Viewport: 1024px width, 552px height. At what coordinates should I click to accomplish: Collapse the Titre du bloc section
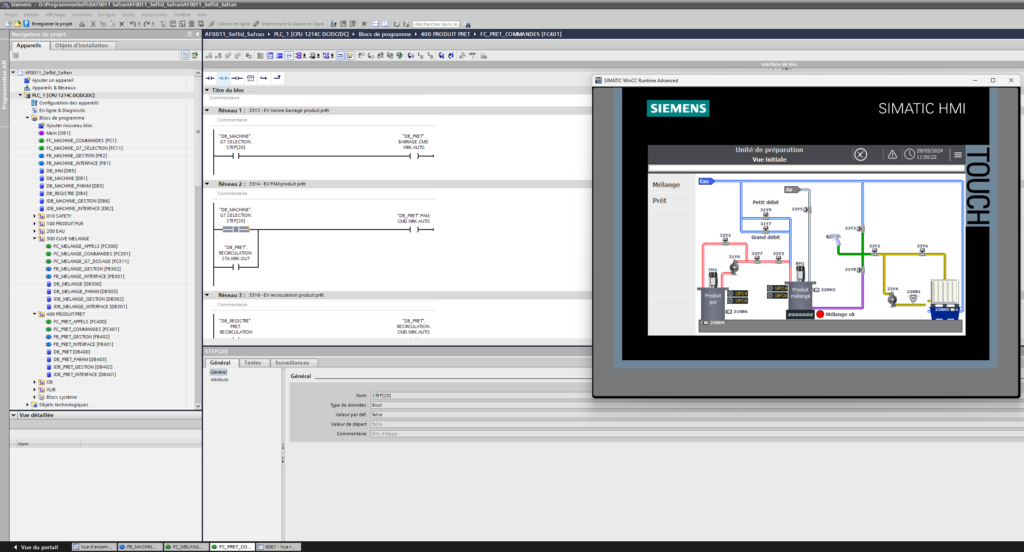point(208,90)
